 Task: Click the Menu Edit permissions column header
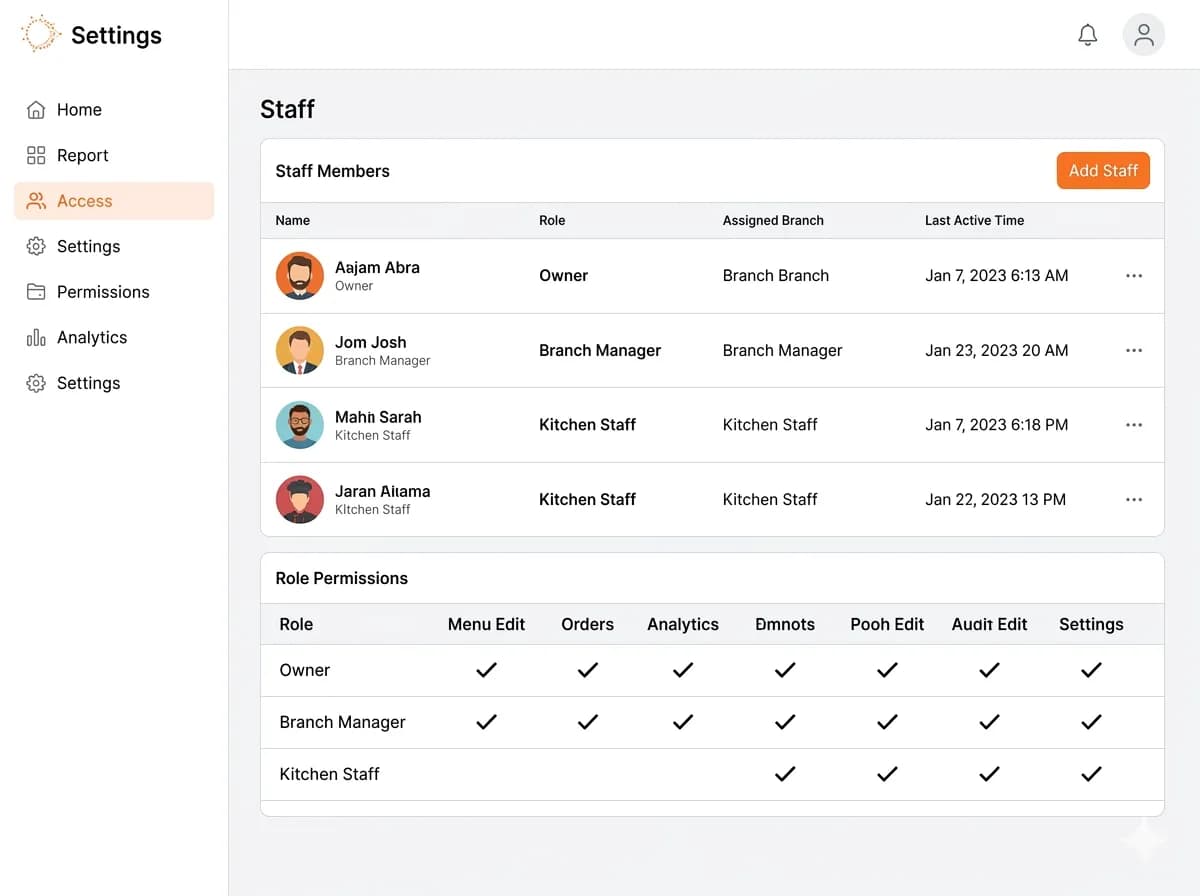point(486,624)
